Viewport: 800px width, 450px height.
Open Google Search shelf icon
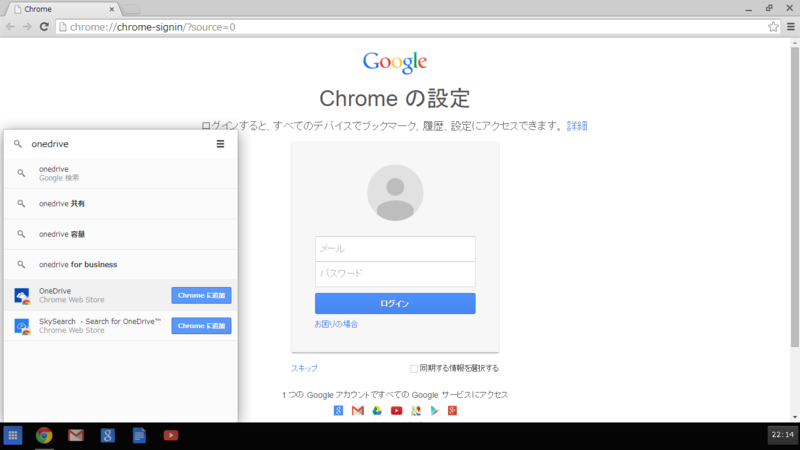point(107,435)
